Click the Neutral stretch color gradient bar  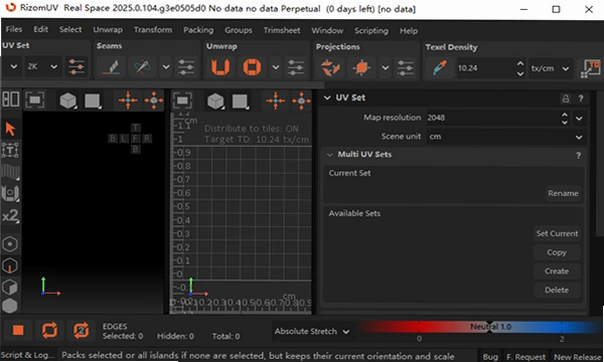(479, 327)
